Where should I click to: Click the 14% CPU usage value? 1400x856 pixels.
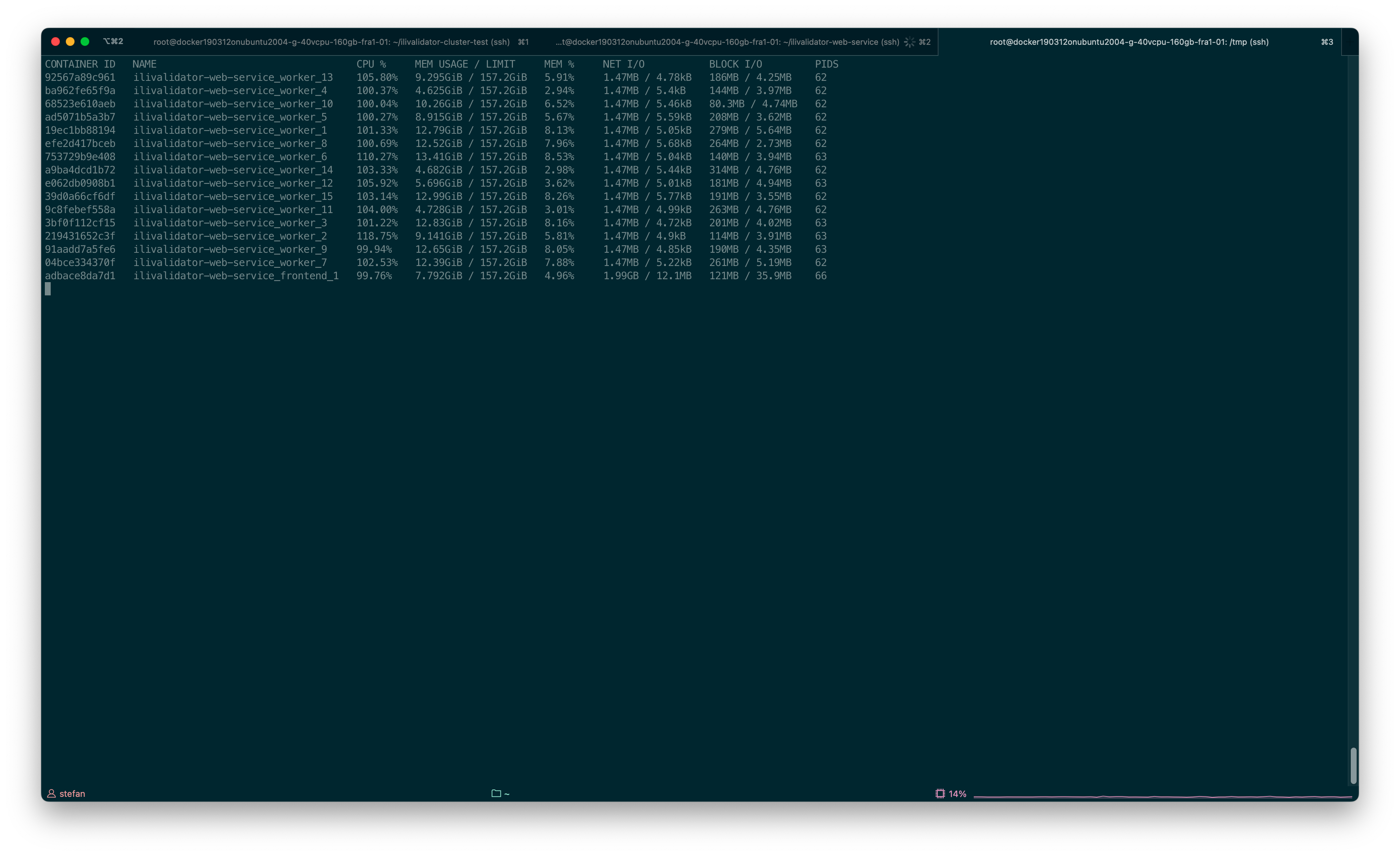(957, 794)
